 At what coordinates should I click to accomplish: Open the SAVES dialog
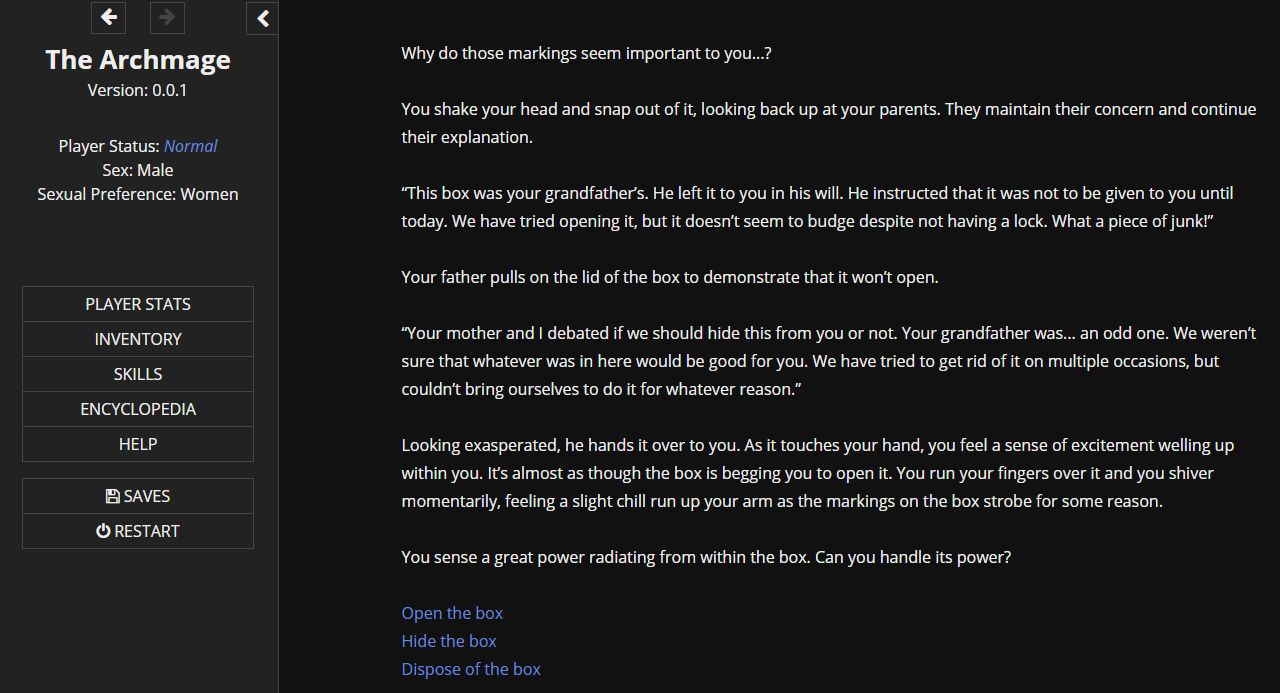pos(138,496)
